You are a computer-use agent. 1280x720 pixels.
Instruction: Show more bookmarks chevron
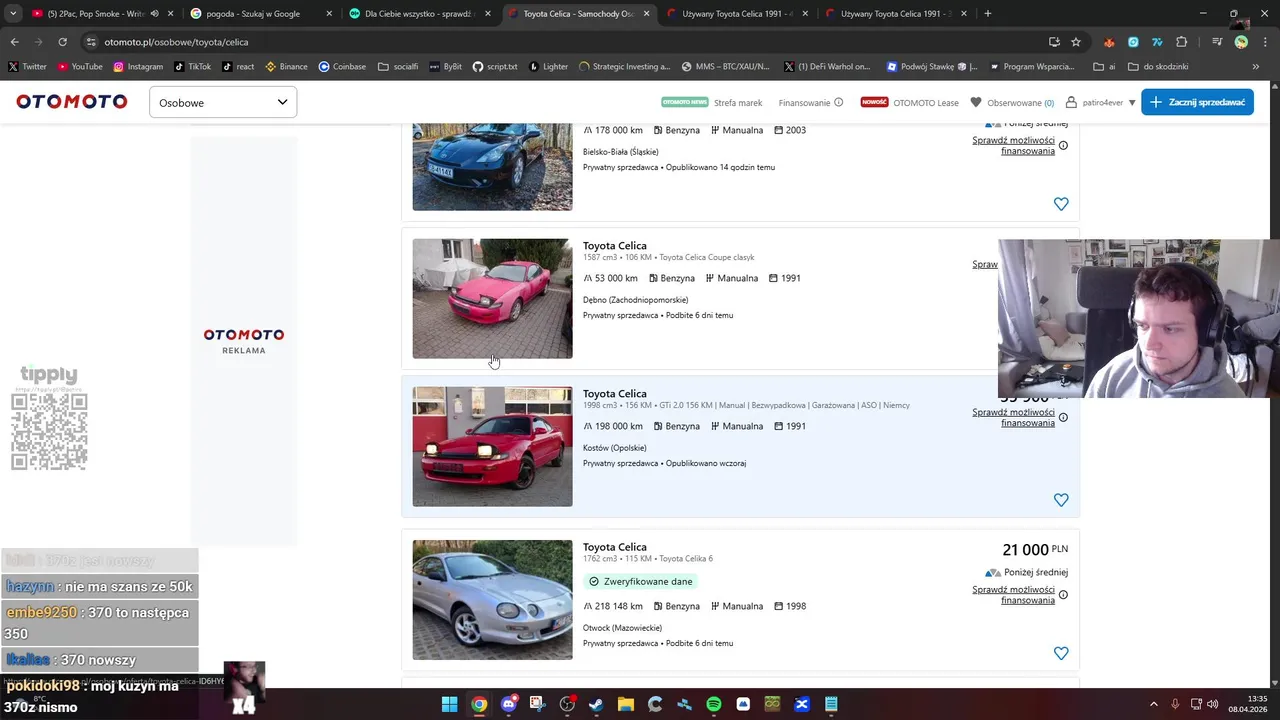(1255, 67)
